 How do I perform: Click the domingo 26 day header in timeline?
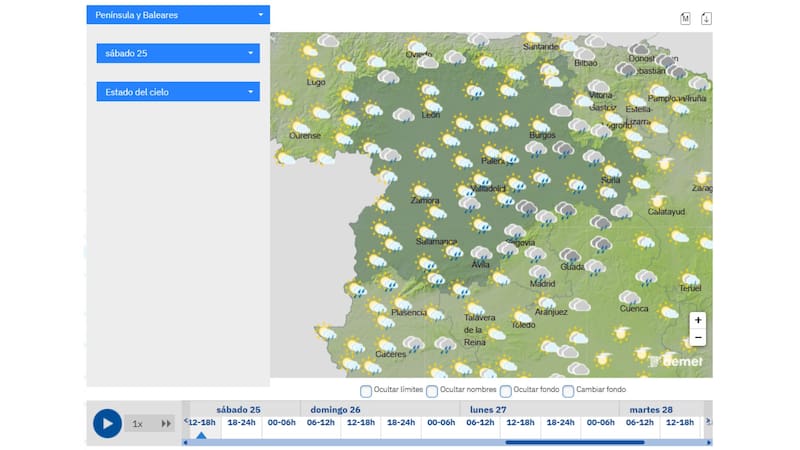[x=335, y=410]
